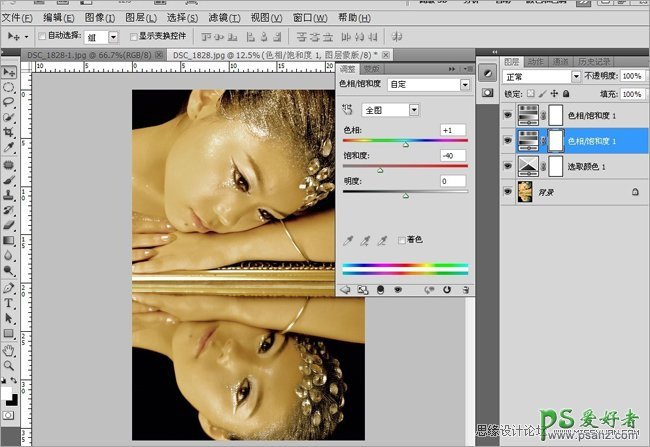Click the trash icon in adjustments panel

(465, 290)
